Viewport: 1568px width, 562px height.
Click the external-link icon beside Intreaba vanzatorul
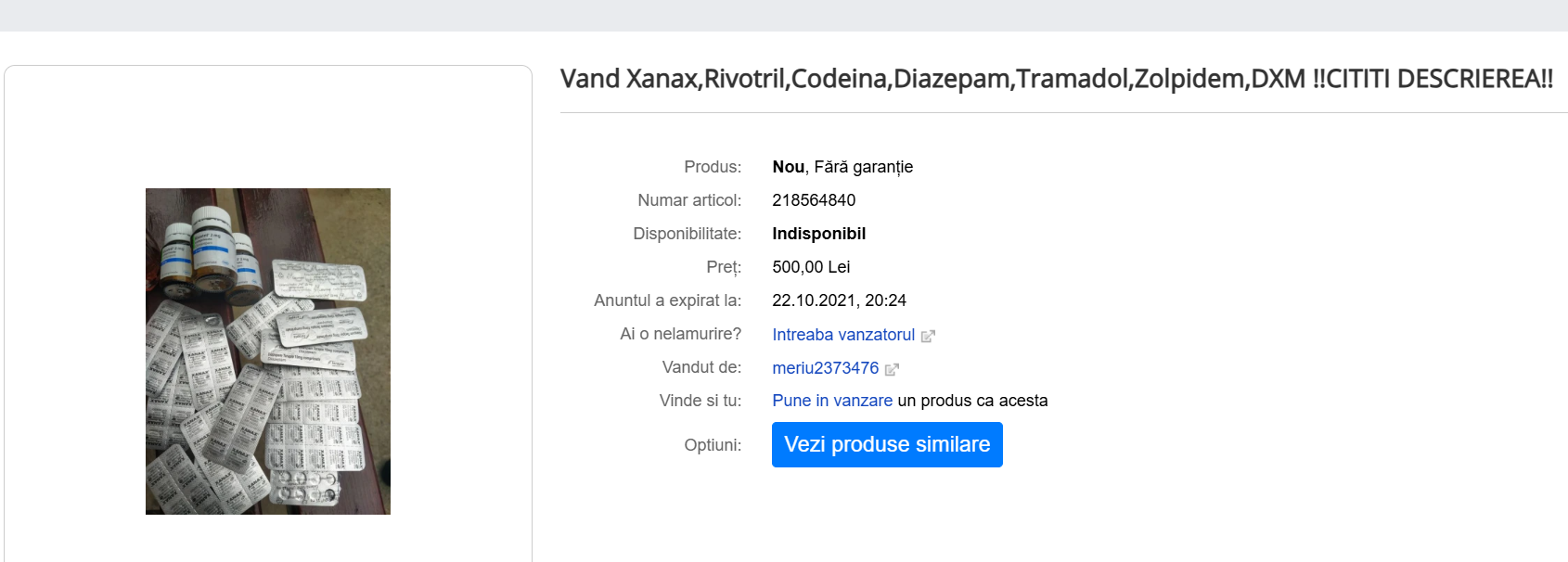click(928, 336)
